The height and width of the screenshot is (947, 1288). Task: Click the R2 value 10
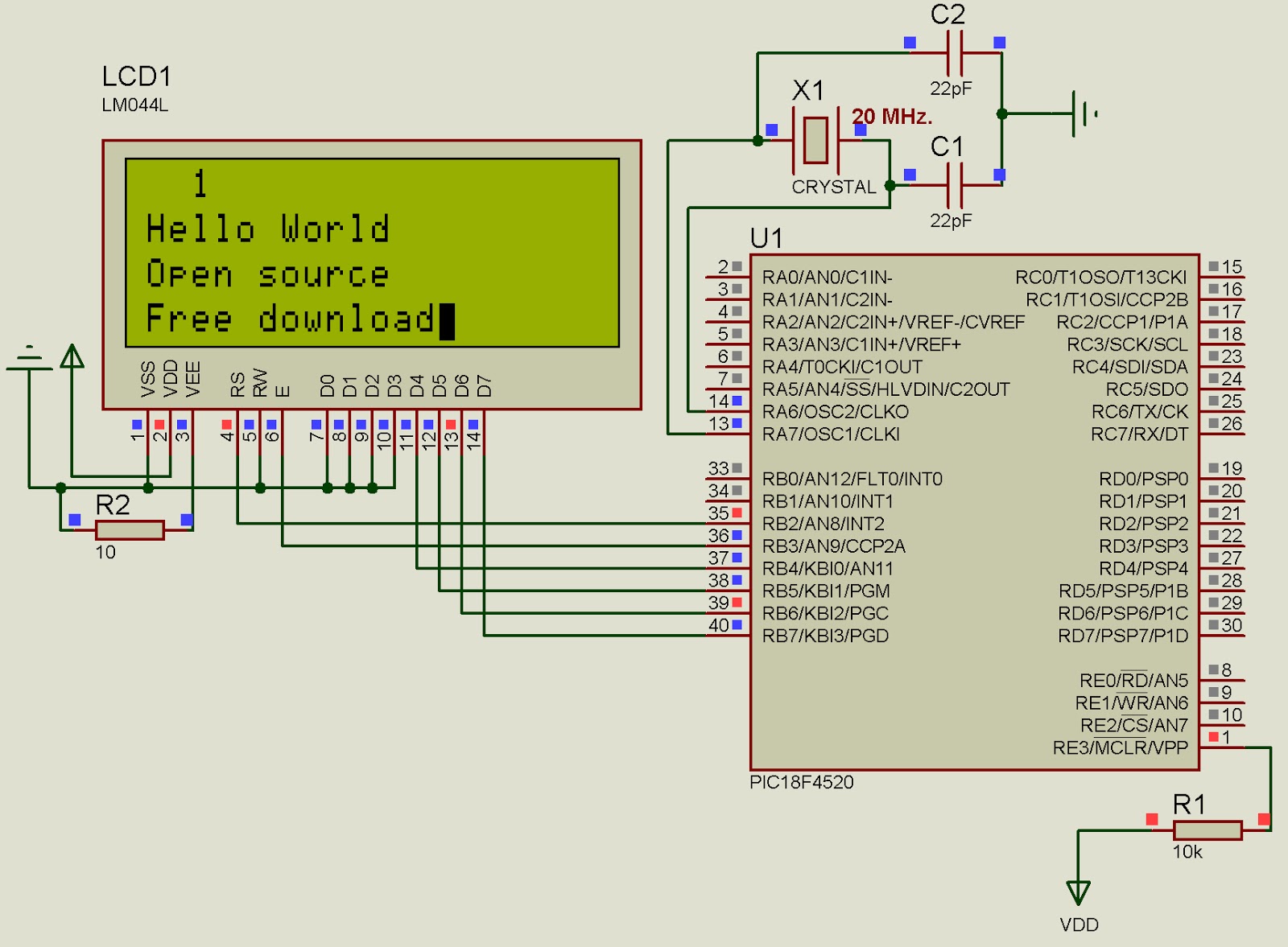point(105,553)
